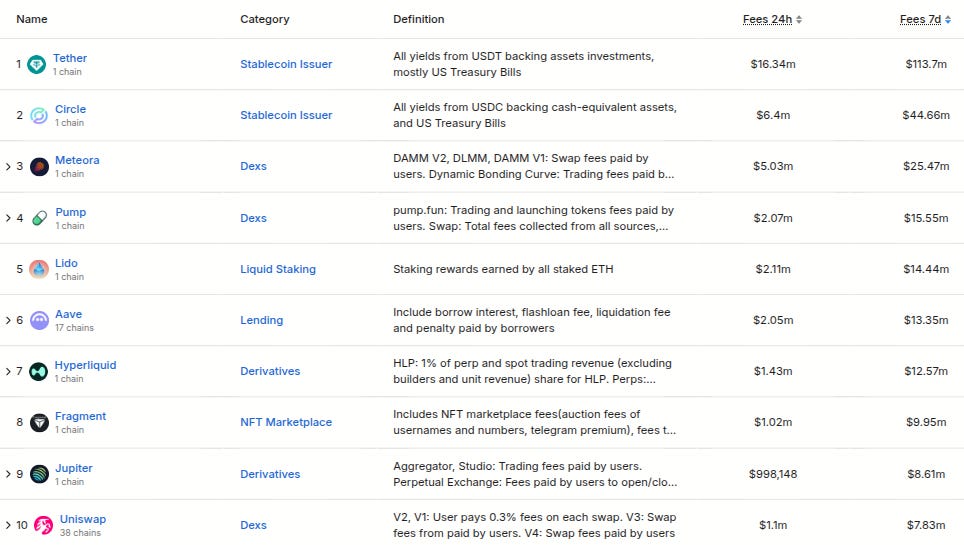The image size is (964, 545).
Task: Open the Aave protocol link
Action: pos(68,314)
